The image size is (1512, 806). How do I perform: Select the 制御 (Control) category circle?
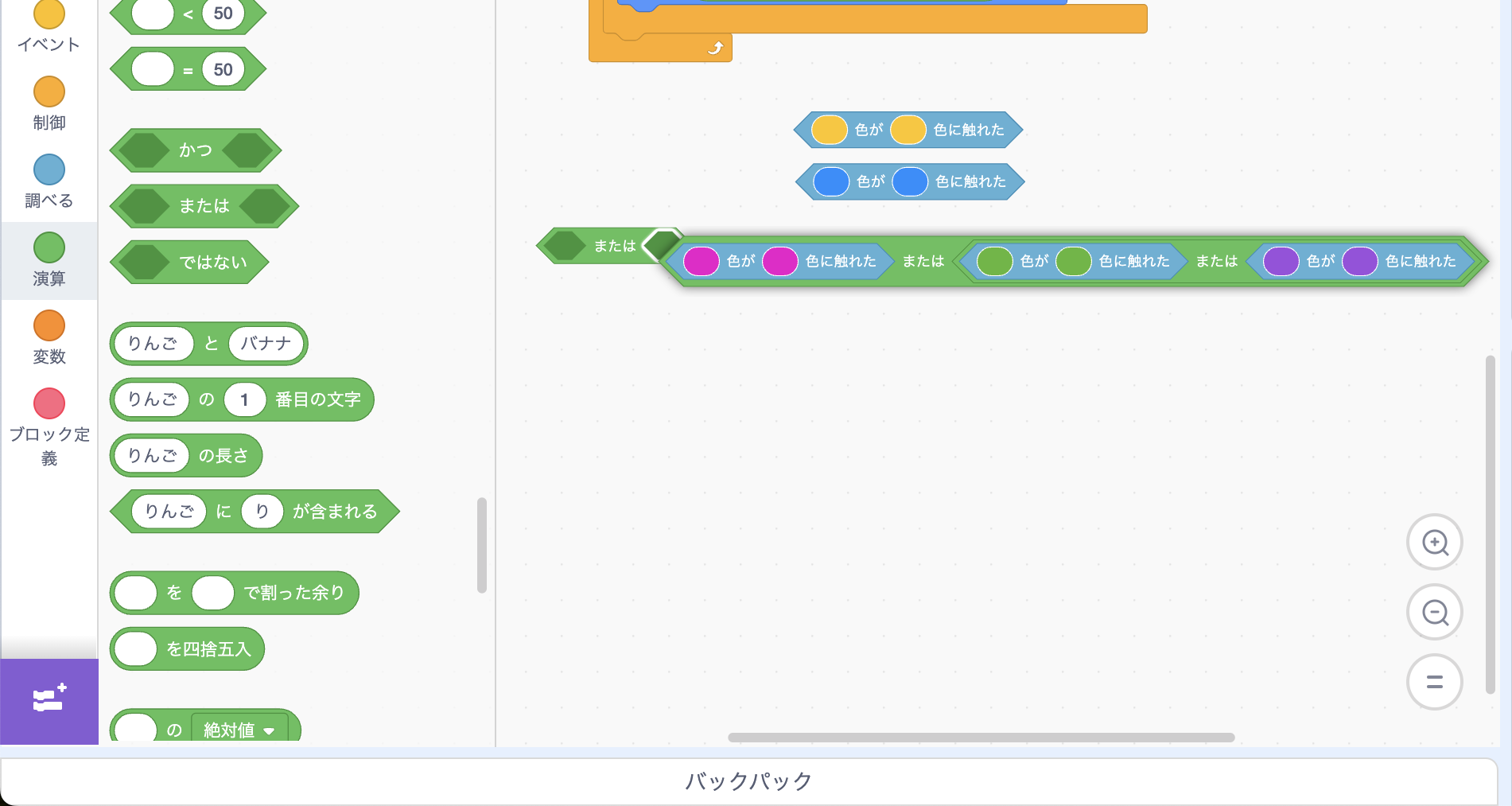(x=49, y=92)
